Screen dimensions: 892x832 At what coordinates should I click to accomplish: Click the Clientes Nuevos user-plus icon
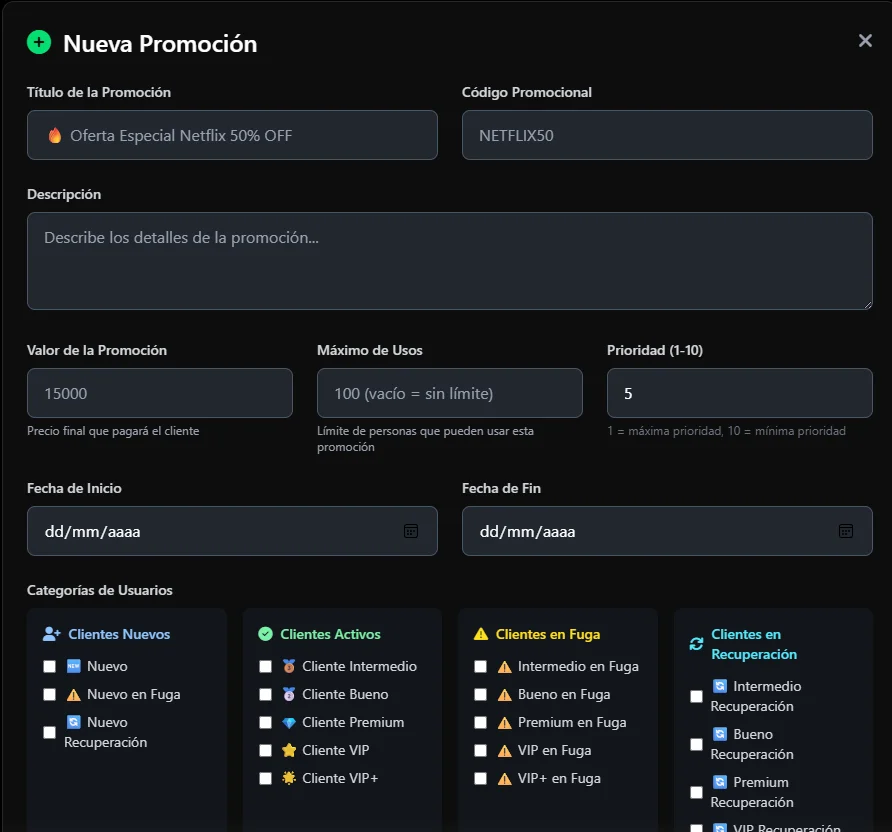click(51, 634)
